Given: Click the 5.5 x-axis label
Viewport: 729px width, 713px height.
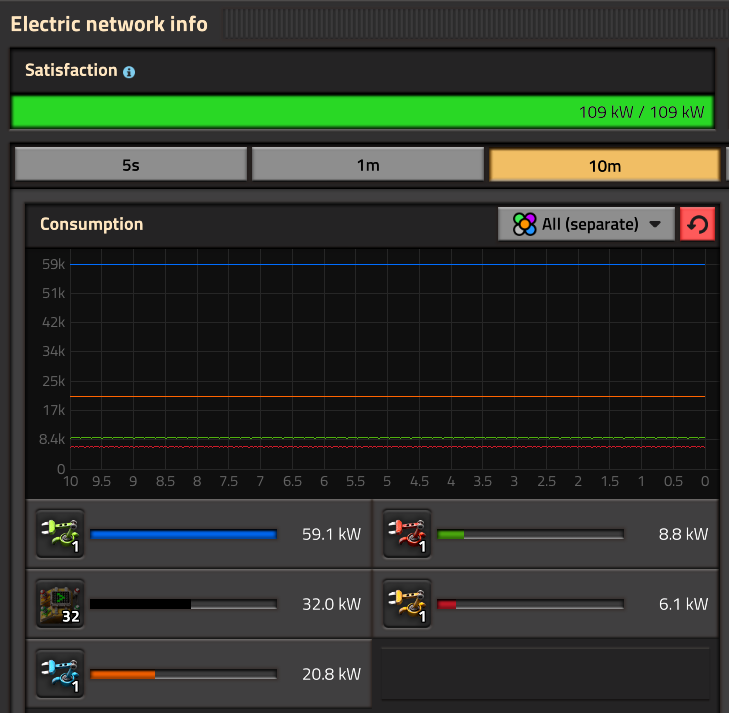Looking at the screenshot, I should [355, 481].
